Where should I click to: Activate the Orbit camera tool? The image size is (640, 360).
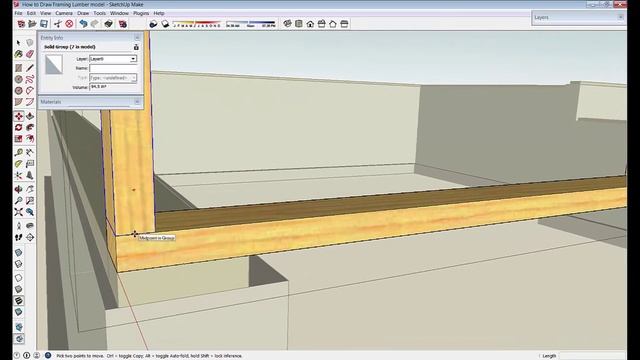click(x=18, y=189)
